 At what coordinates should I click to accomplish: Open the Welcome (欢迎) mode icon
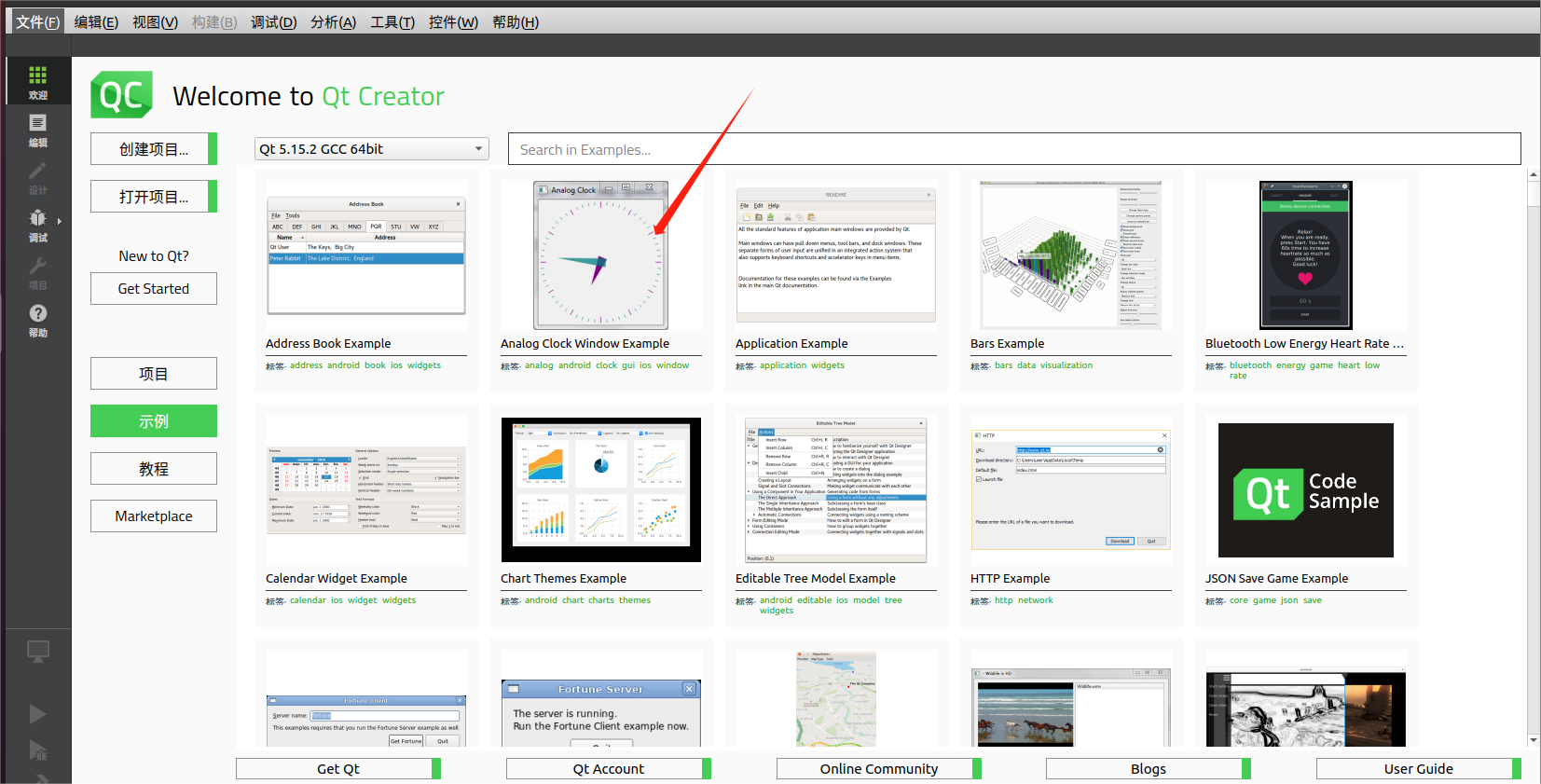point(37,81)
